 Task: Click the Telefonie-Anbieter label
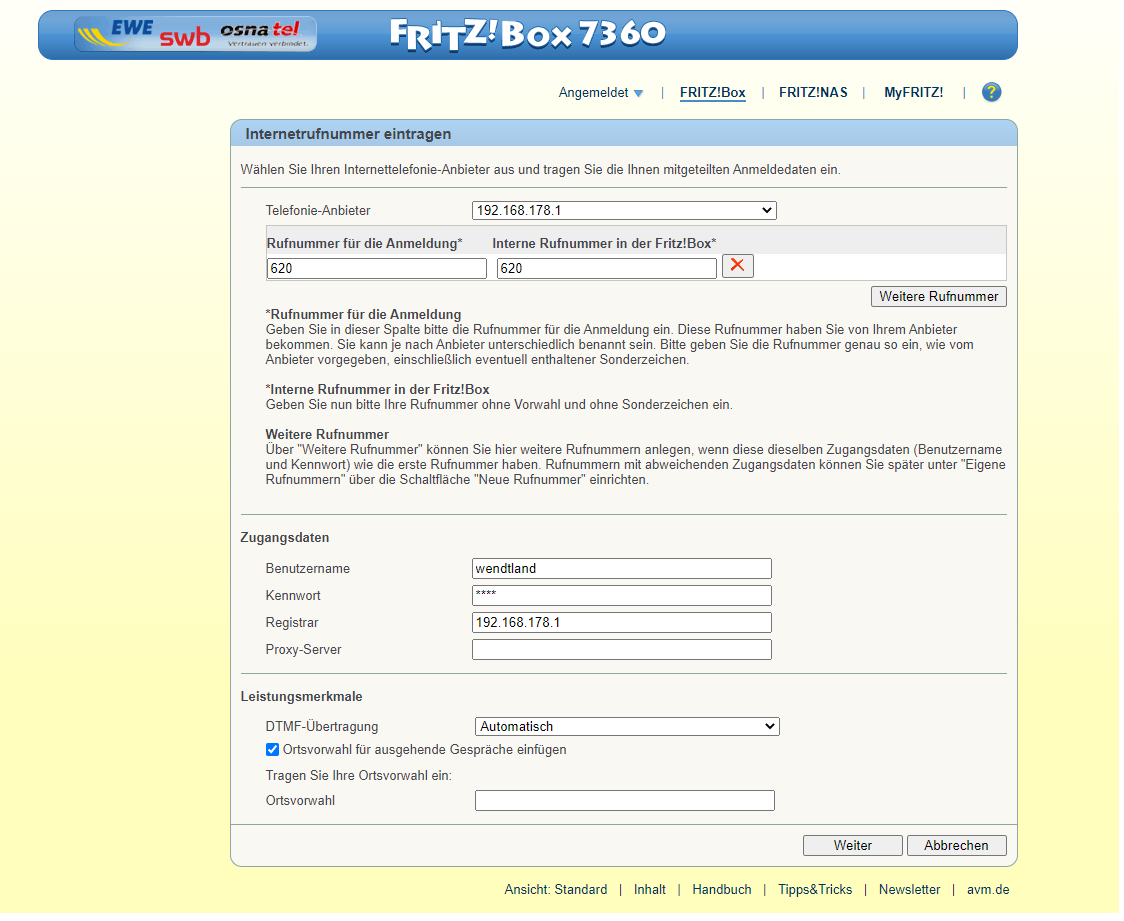(320, 211)
